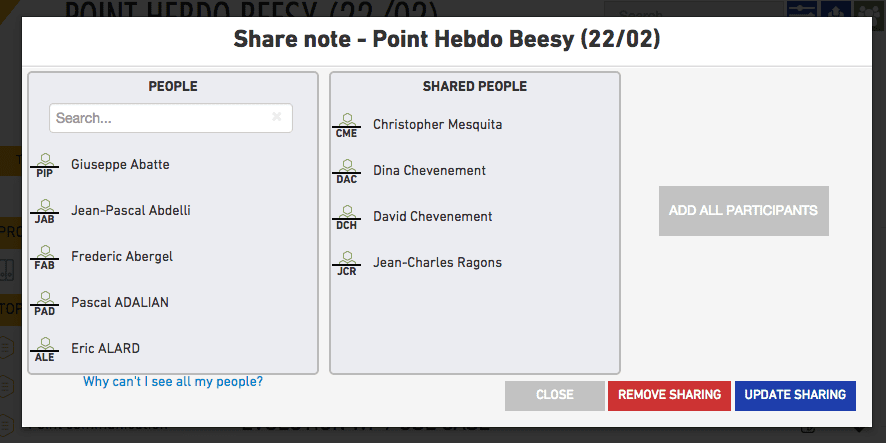Confirm changes with Update Sharing

pos(795,395)
